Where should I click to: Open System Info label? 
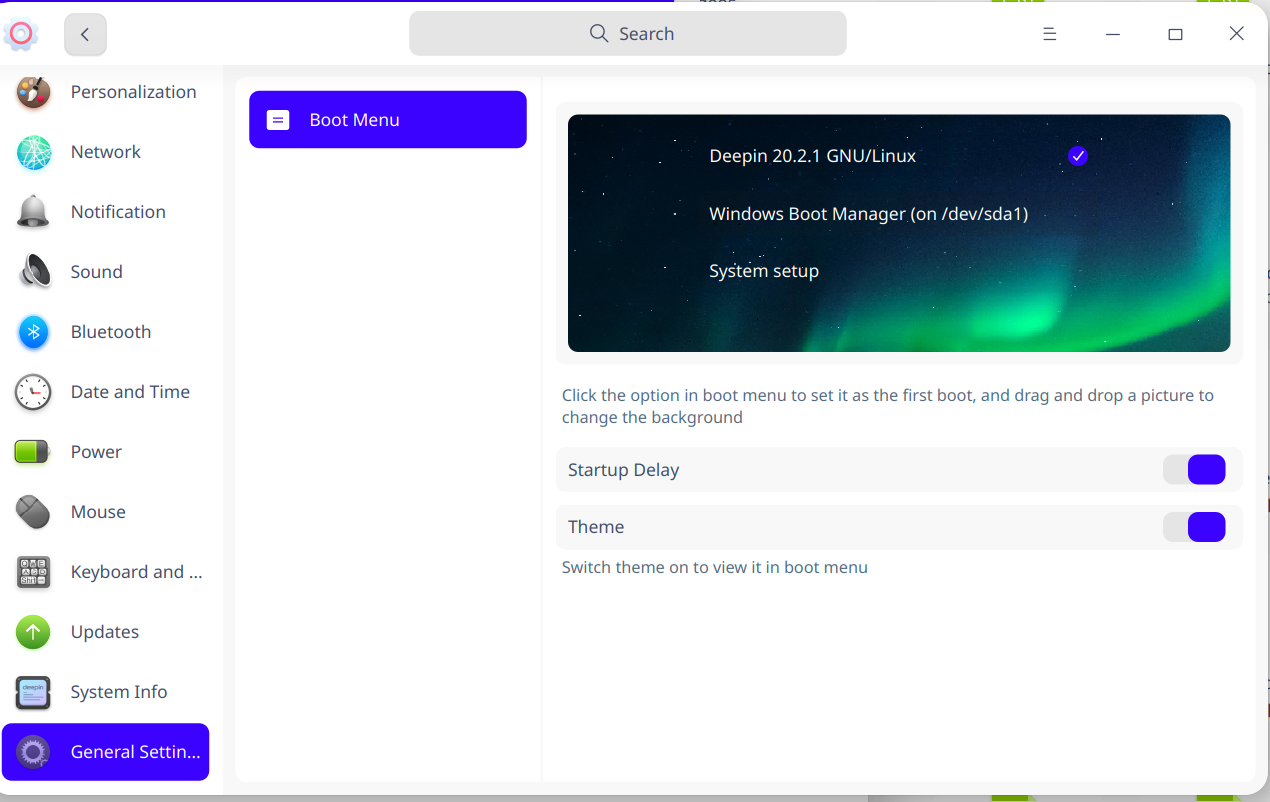click(119, 692)
